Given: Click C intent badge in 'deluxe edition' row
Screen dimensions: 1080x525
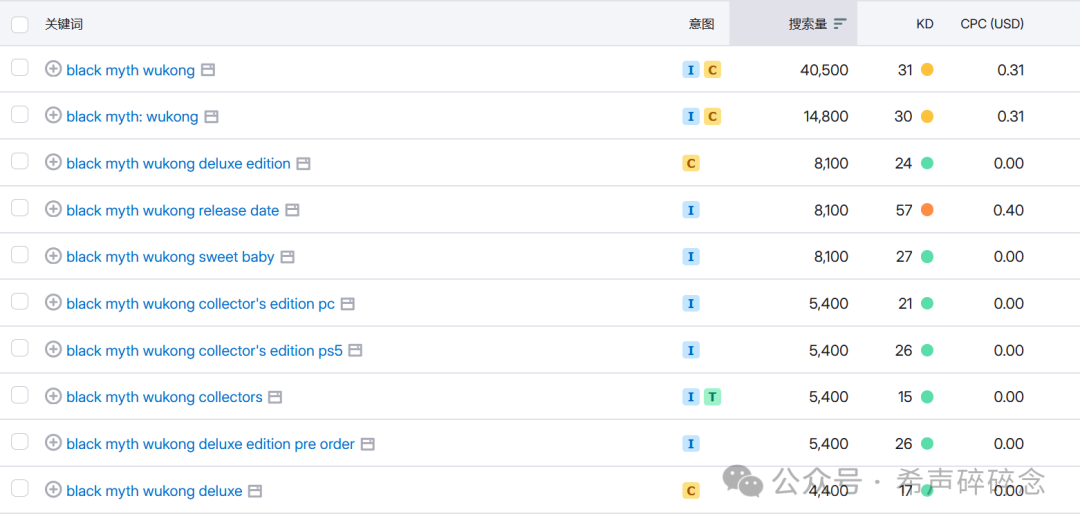Looking at the screenshot, I should point(691,163).
